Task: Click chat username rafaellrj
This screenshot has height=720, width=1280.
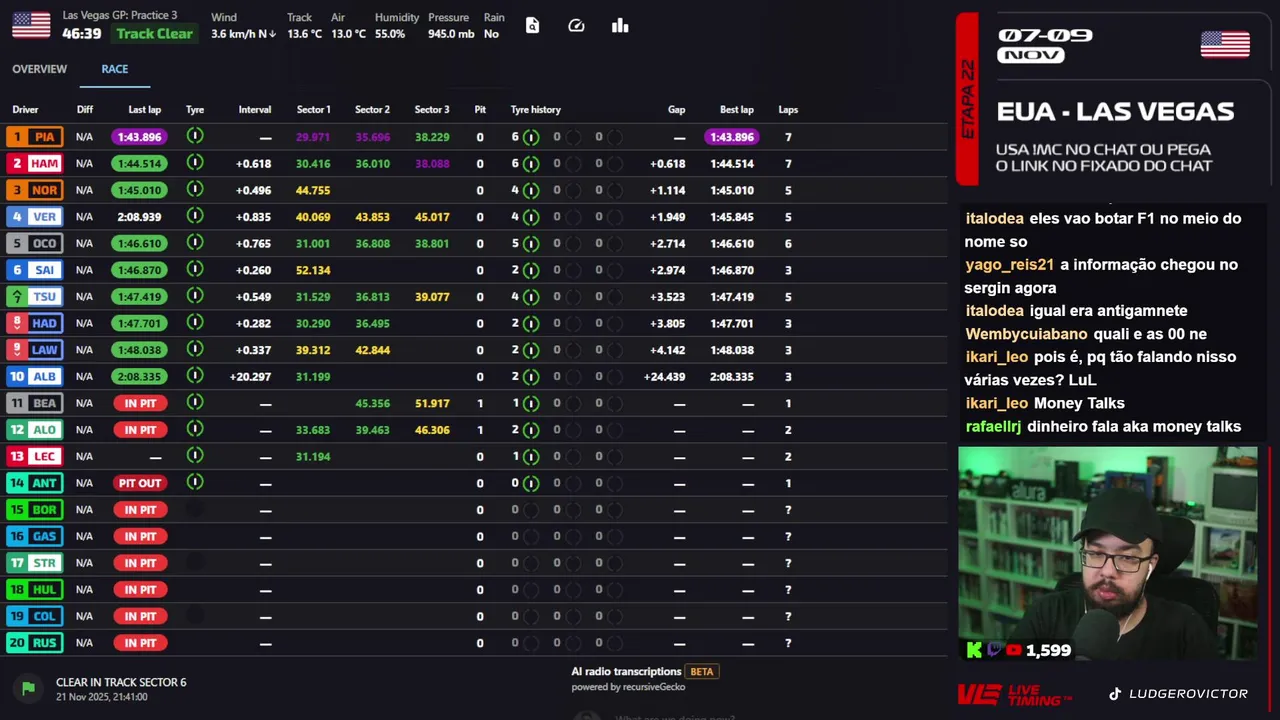Action: pos(993,426)
